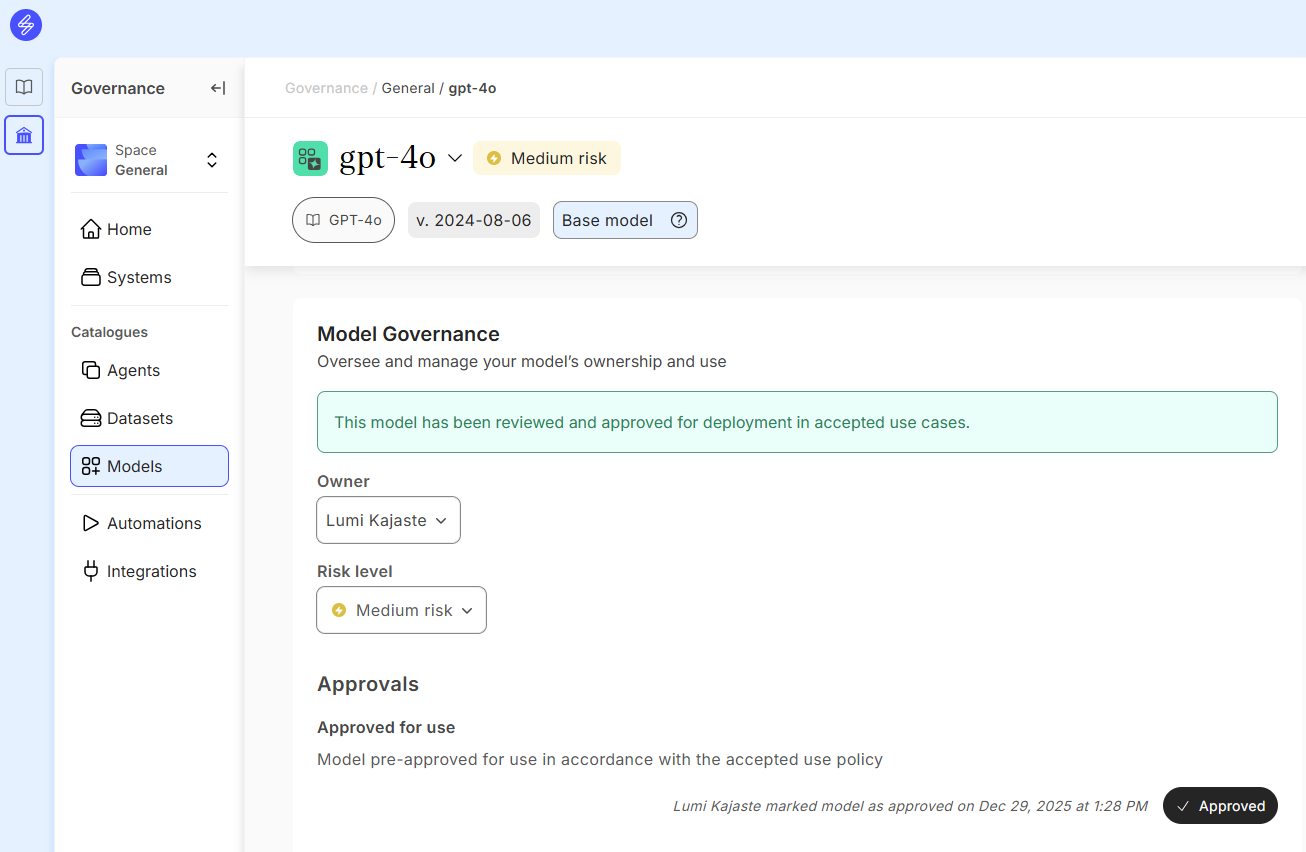Viewport: 1306px width, 852px height.
Task: Open the book icon in left rail
Action: 24,87
